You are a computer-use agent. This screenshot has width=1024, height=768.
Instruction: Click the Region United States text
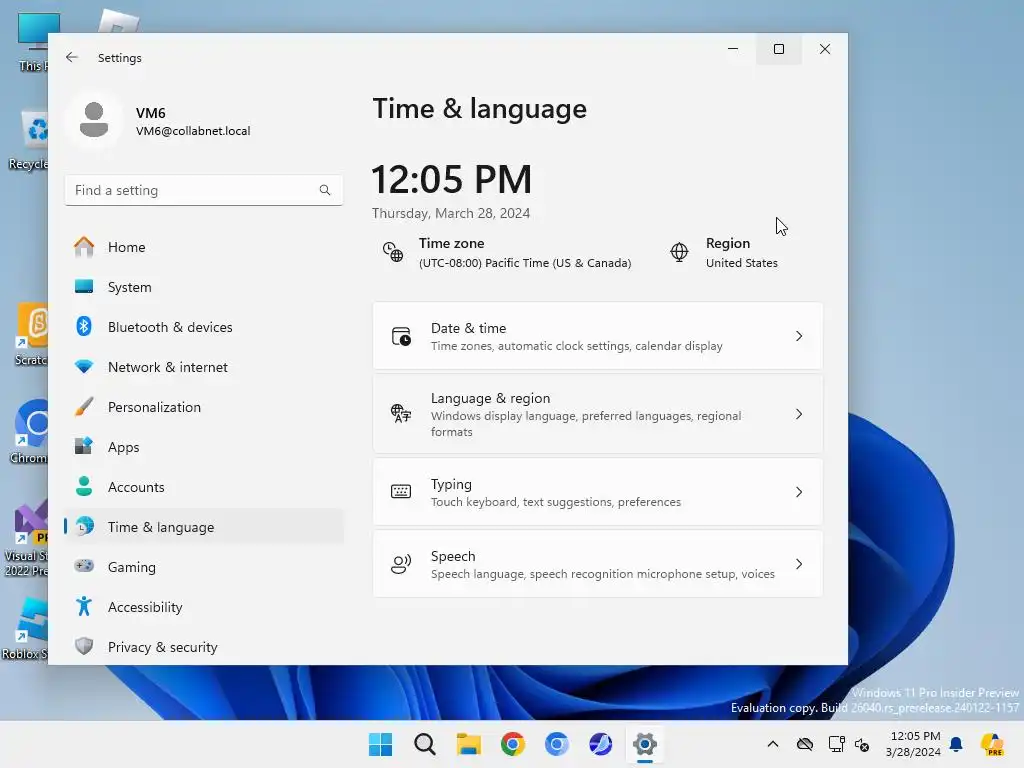(742, 263)
